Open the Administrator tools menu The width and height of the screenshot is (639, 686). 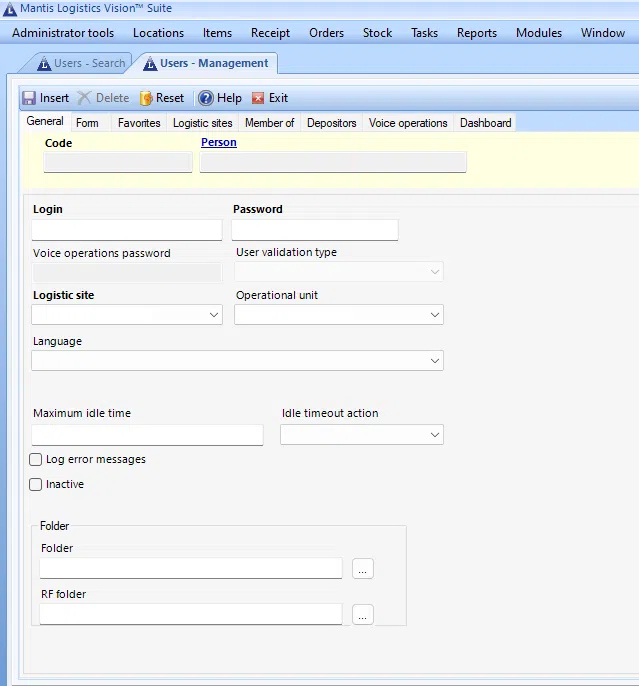point(63,33)
